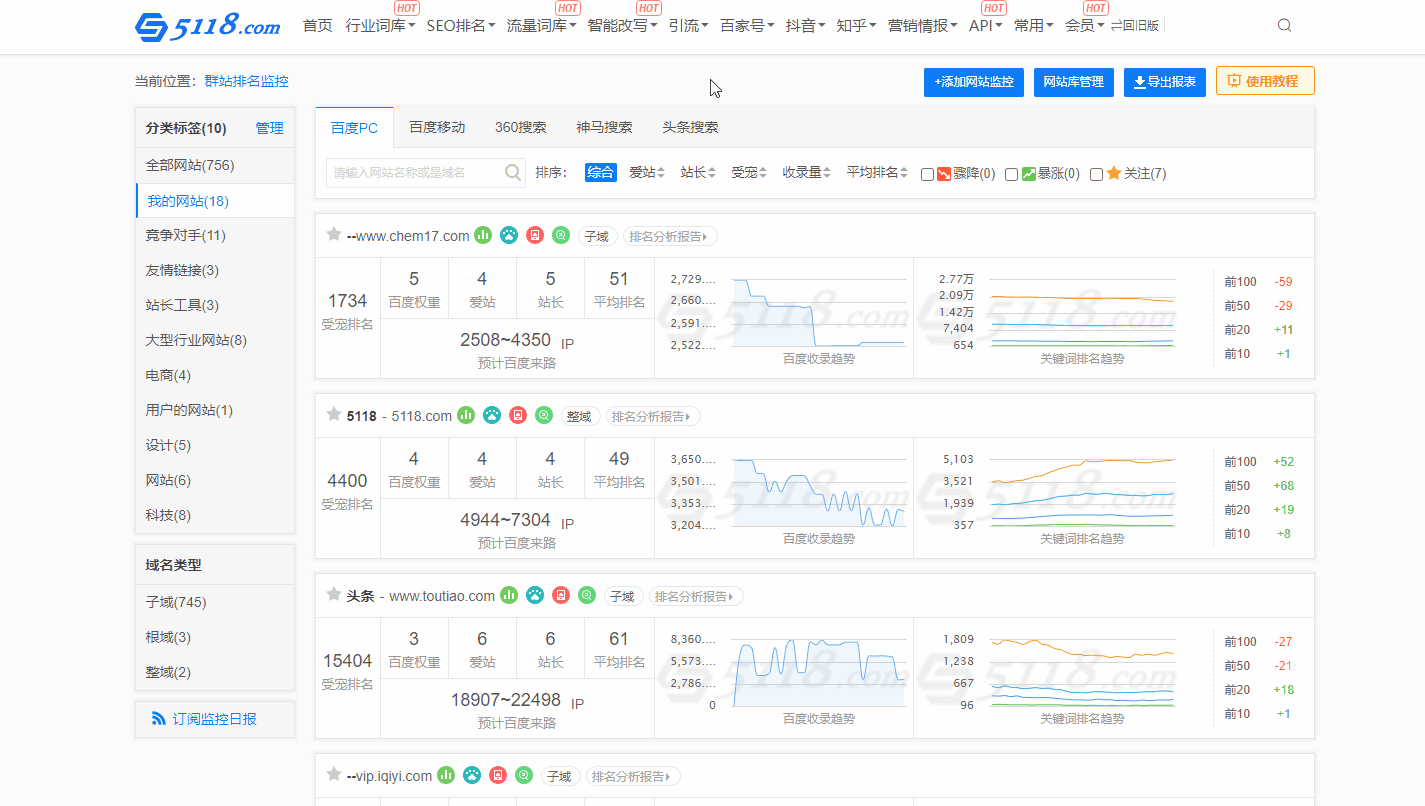Click the 导出报表 button
The width and height of the screenshot is (1425, 806).
[x=1165, y=82]
